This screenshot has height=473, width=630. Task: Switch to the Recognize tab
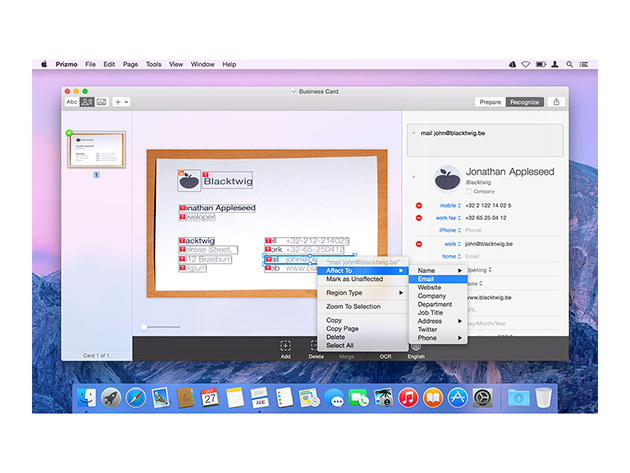(x=524, y=102)
